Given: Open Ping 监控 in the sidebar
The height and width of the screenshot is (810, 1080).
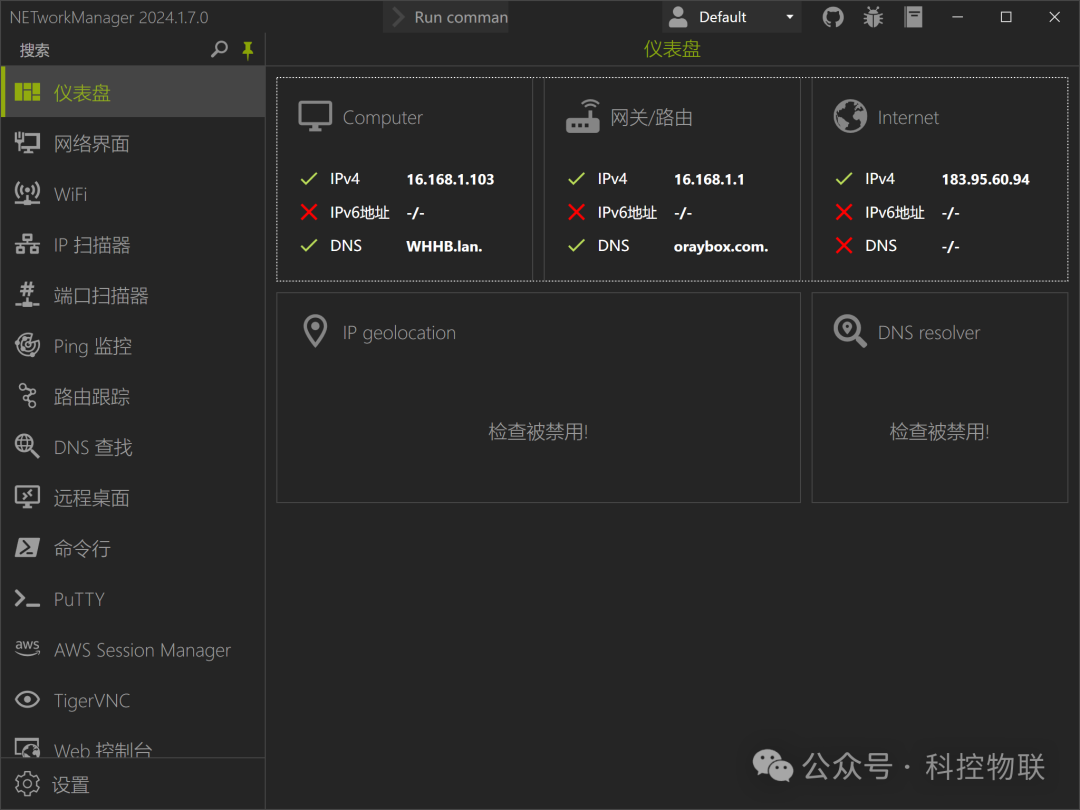Looking at the screenshot, I should pos(133,345).
